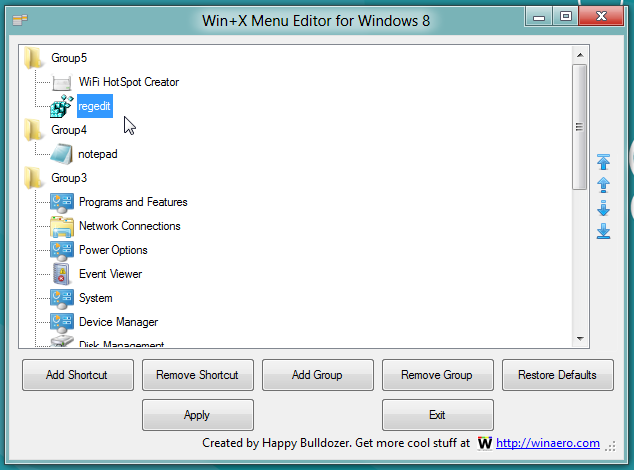Screen dimensions: 634x470
Task: Select the Group5 folder
Action: (x=68, y=58)
